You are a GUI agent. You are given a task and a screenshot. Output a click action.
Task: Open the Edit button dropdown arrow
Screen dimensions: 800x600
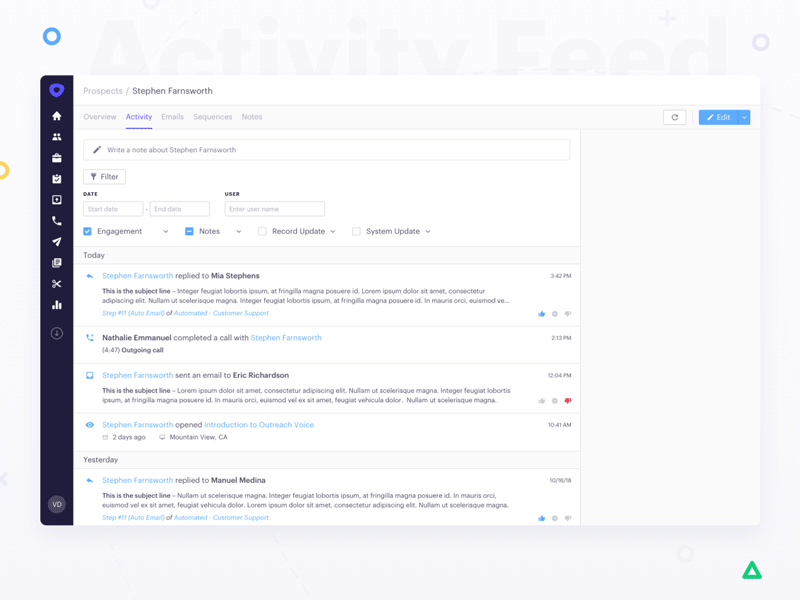(x=743, y=117)
